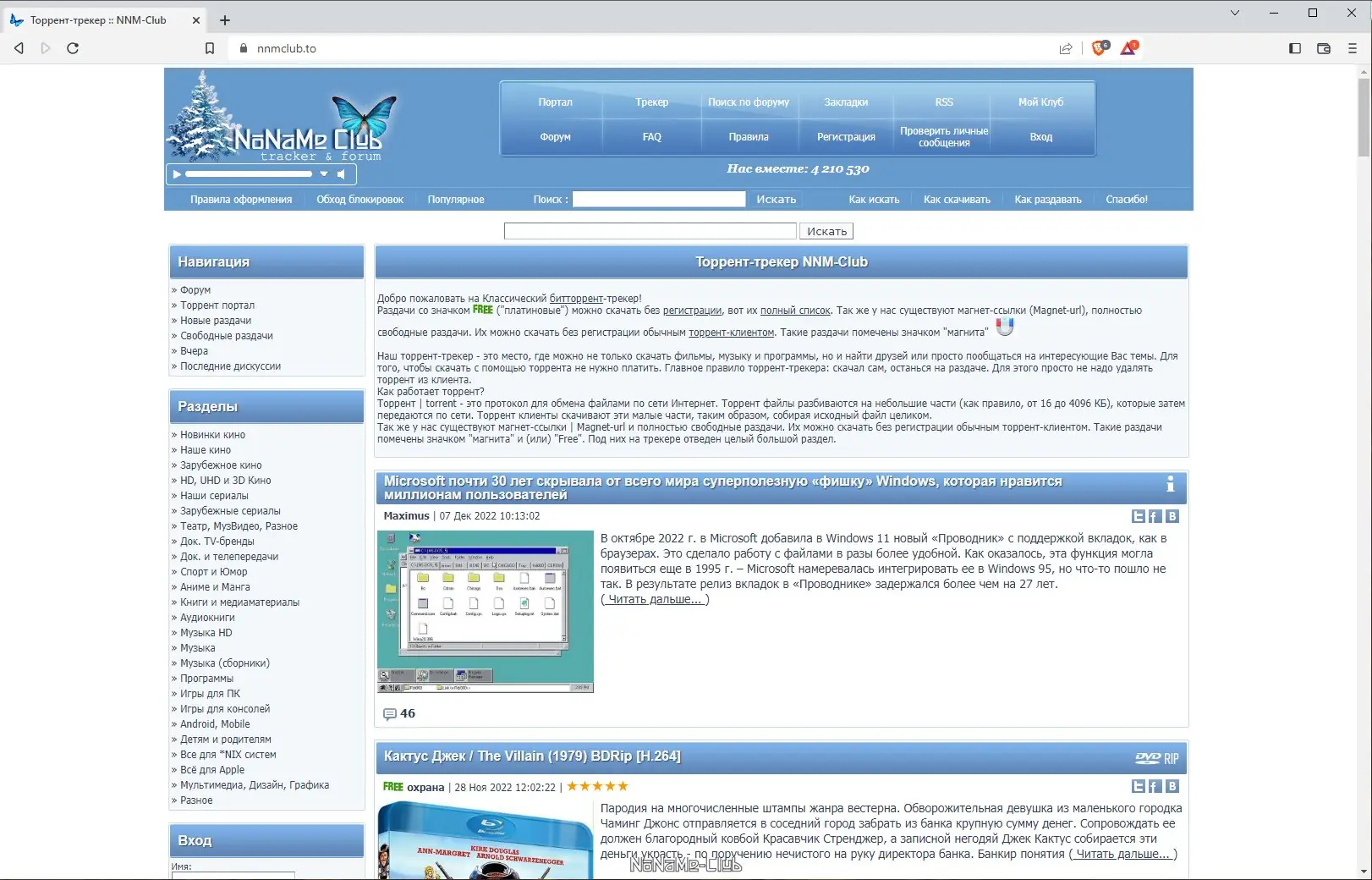This screenshot has width=1372, height=880.
Task: Share Кактус Джек post on Facebook
Action: tap(1155, 786)
